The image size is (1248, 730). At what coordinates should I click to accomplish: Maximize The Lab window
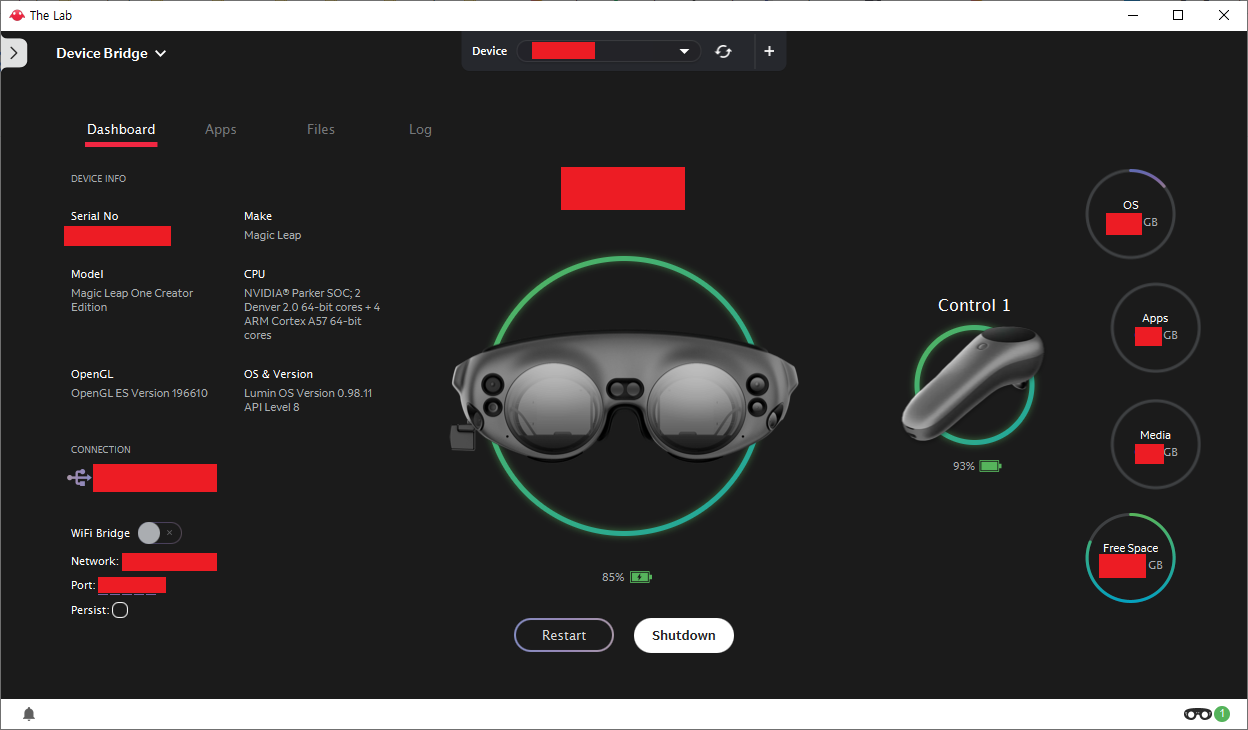[1178, 15]
